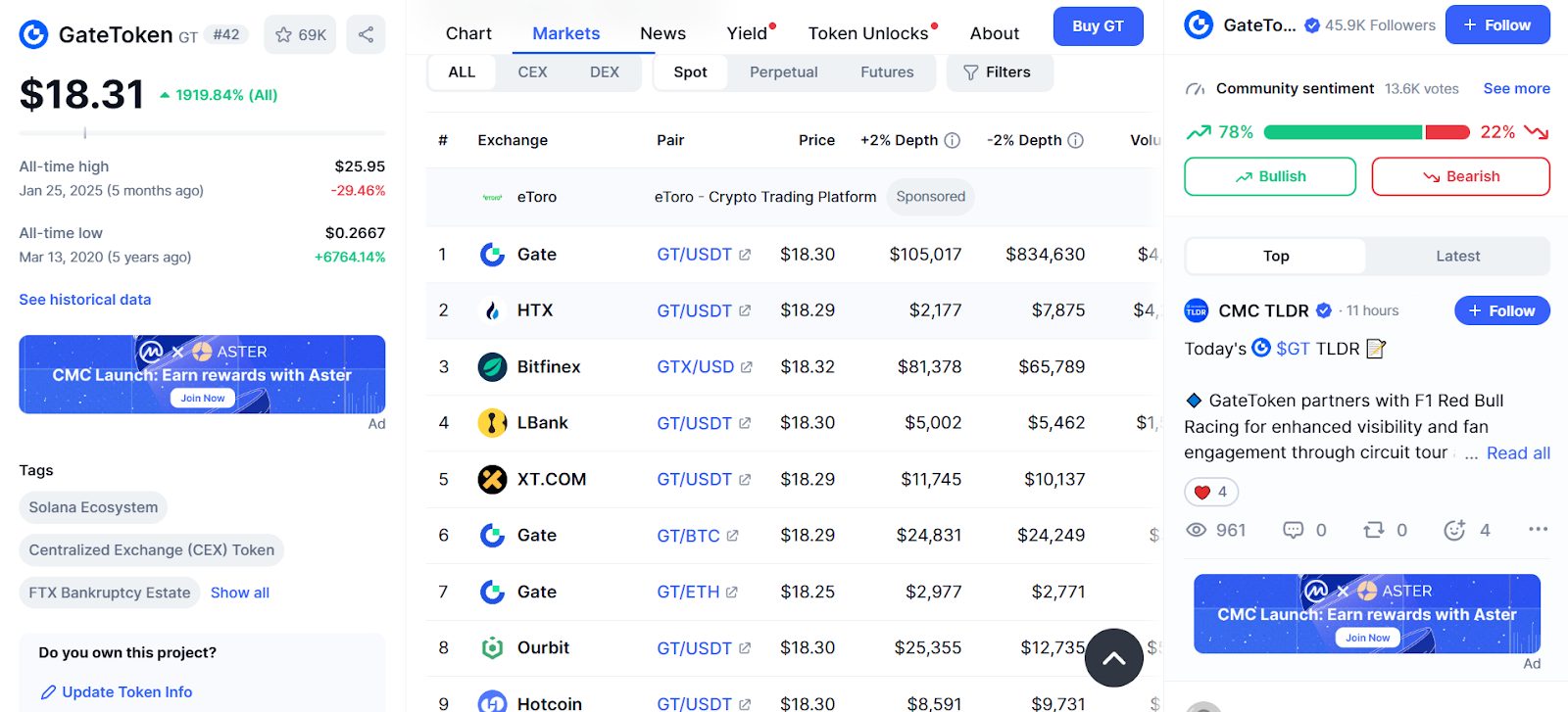Open the -2% Depth info icon
The width and height of the screenshot is (1568, 712).
[x=1075, y=140]
